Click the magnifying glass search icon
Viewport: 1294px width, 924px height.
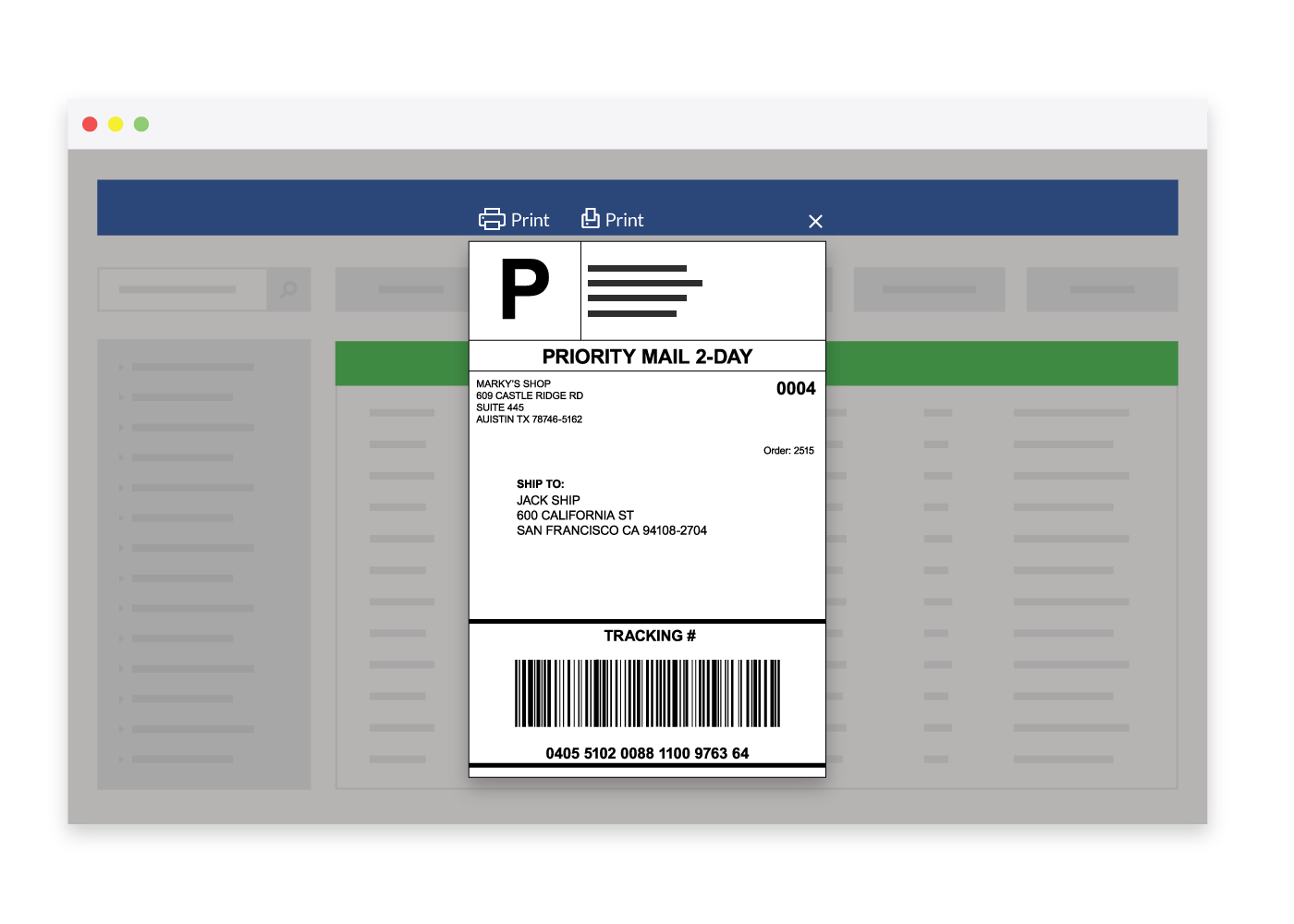point(289,289)
